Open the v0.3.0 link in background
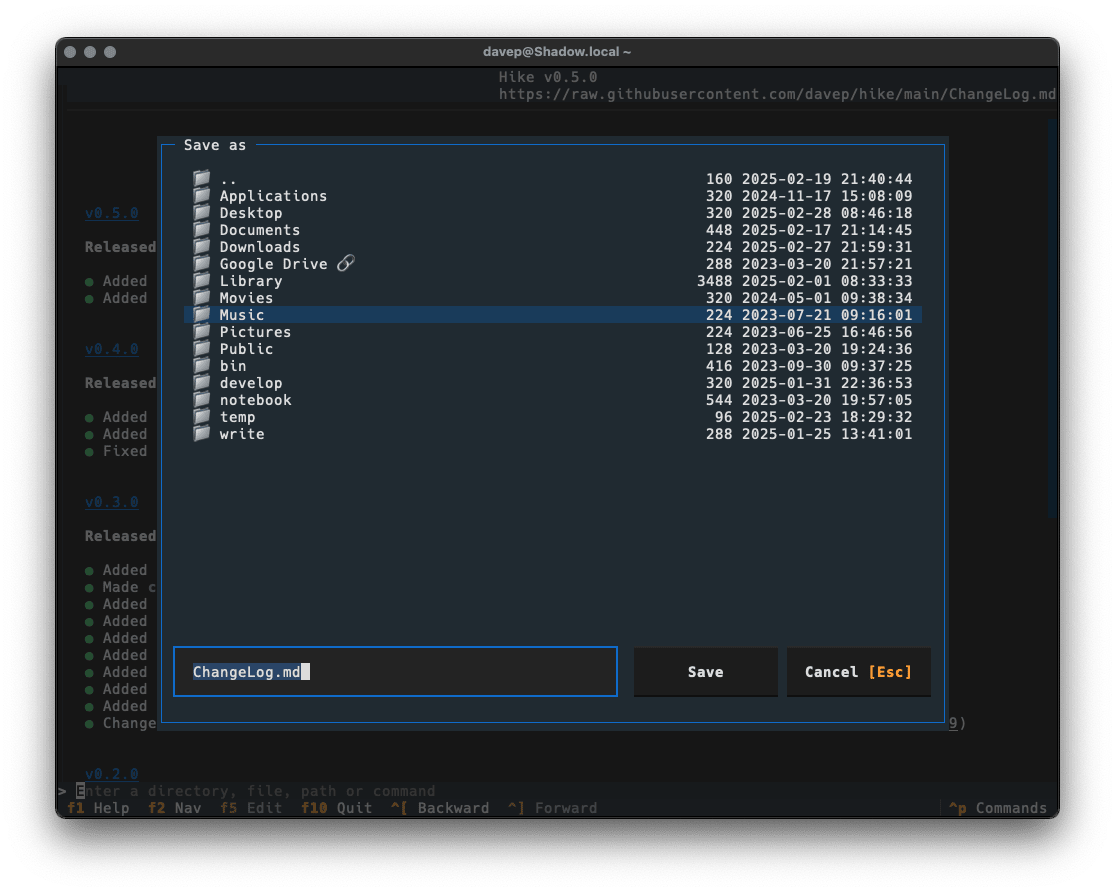 tap(112, 502)
